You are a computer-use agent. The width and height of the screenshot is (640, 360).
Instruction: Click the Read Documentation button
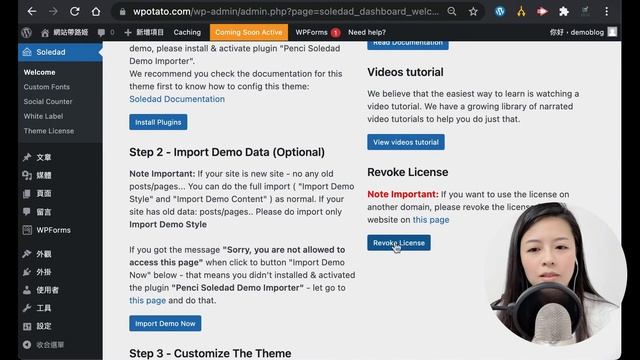(408, 45)
